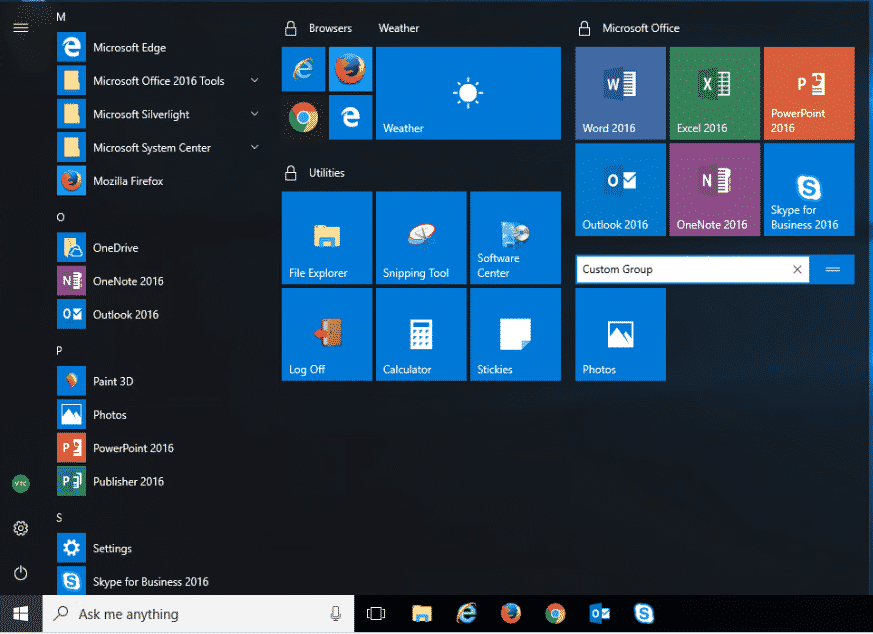The height and width of the screenshot is (634, 873).
Task: Launch Publisher 2016 from the app list
Action: pos(159,481)
